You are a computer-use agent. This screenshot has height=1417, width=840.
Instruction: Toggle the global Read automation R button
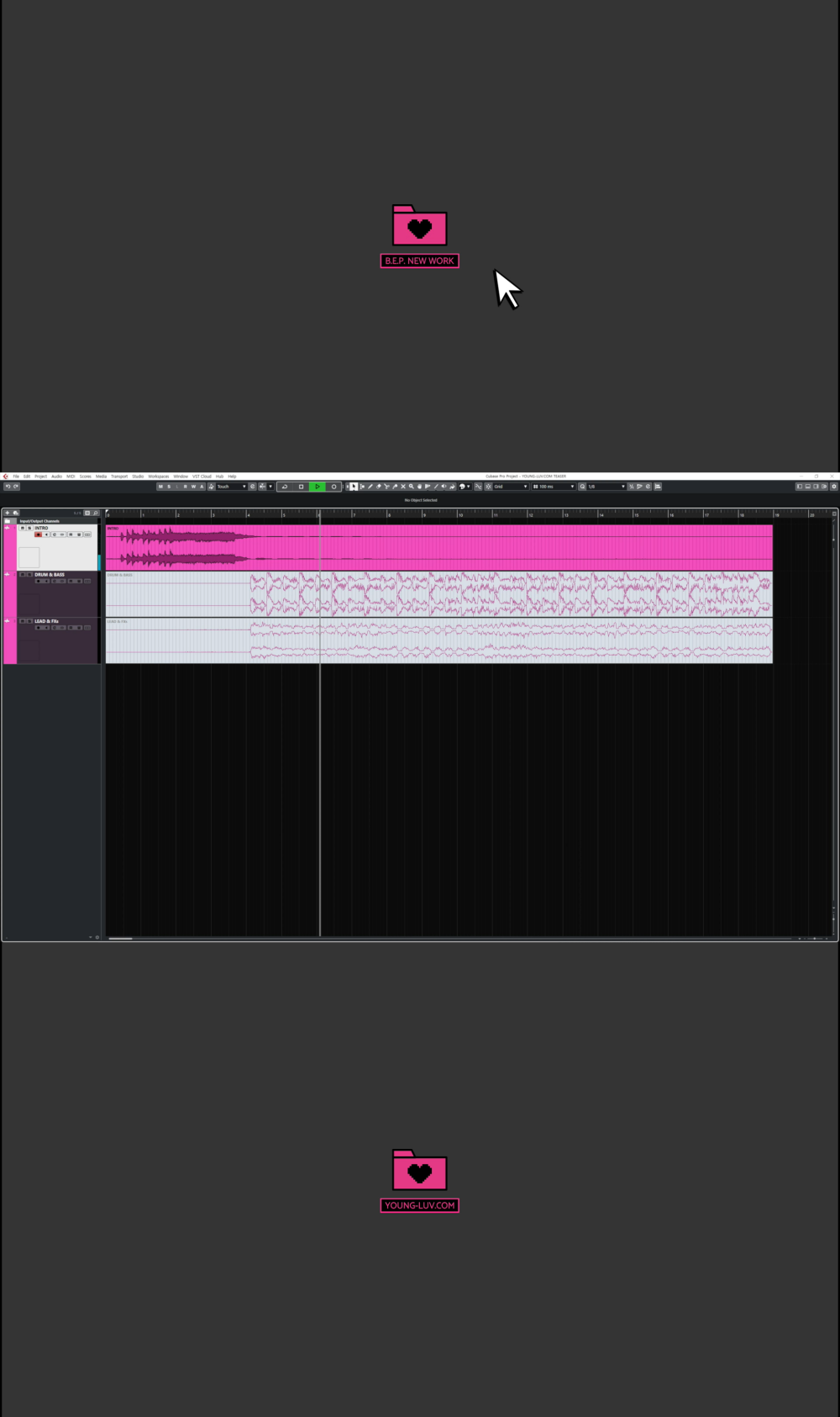tap(186, 487)
